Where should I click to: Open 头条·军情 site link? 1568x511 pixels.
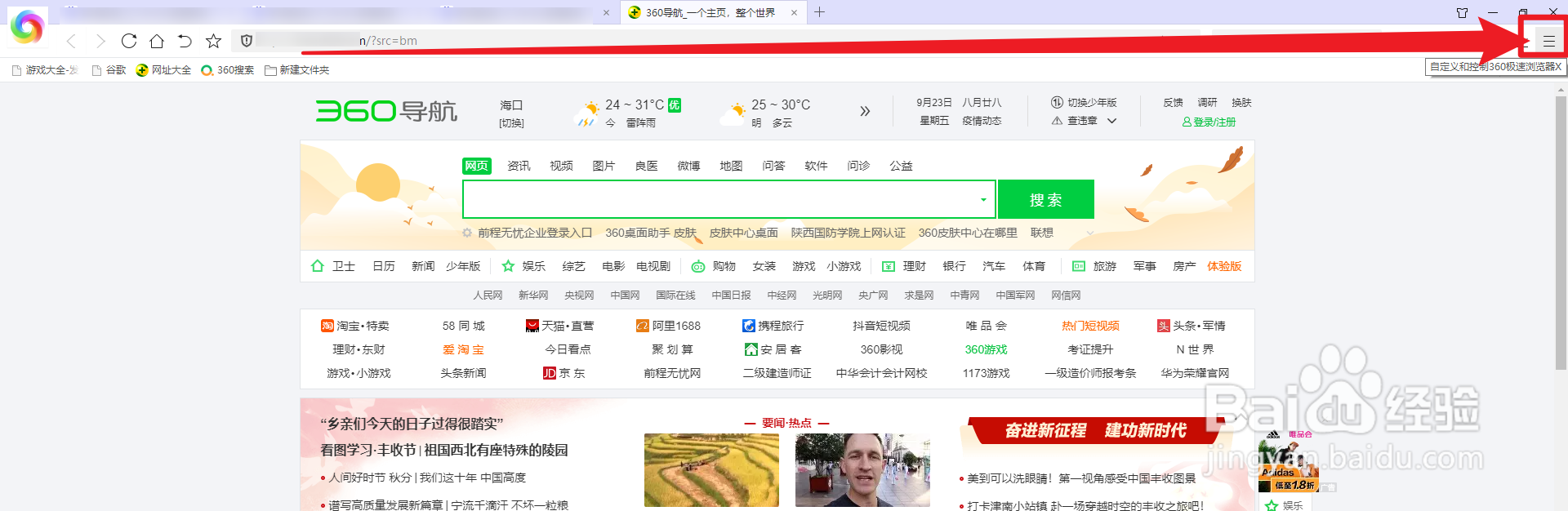tap(1192, 326)
